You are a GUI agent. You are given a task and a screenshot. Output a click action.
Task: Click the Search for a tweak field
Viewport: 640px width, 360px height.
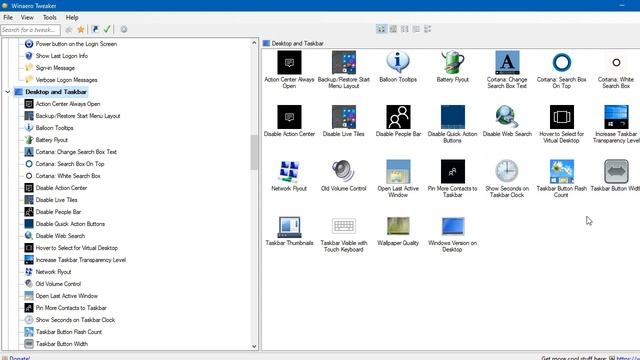30,30
